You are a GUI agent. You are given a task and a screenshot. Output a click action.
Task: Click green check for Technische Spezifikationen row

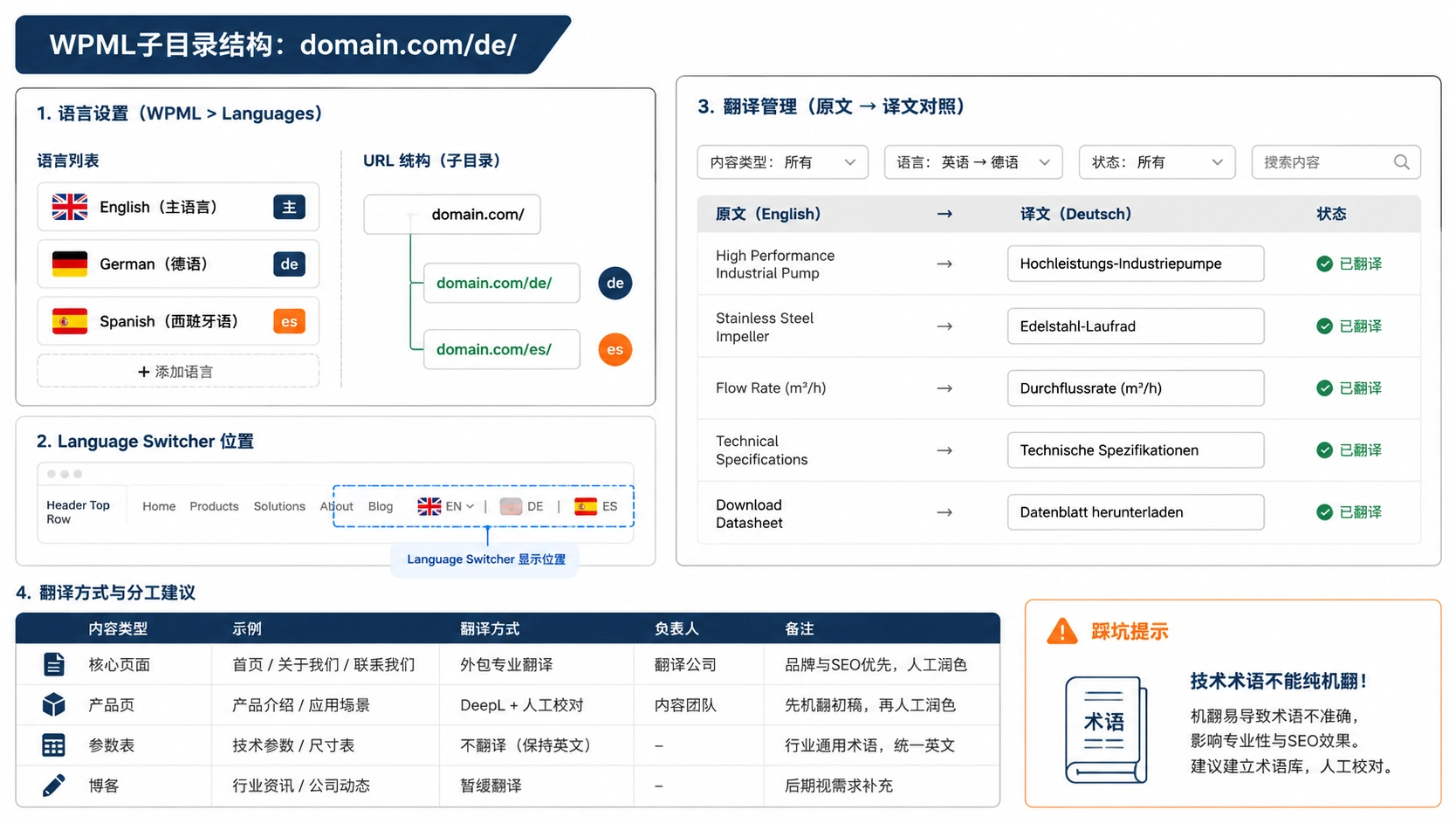pyautogui.click(x=1324, y=450)
